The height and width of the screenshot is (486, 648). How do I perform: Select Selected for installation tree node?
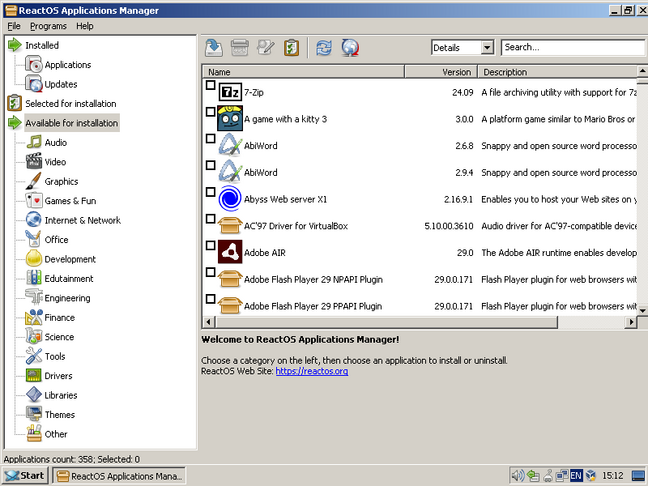pos(71,104)
